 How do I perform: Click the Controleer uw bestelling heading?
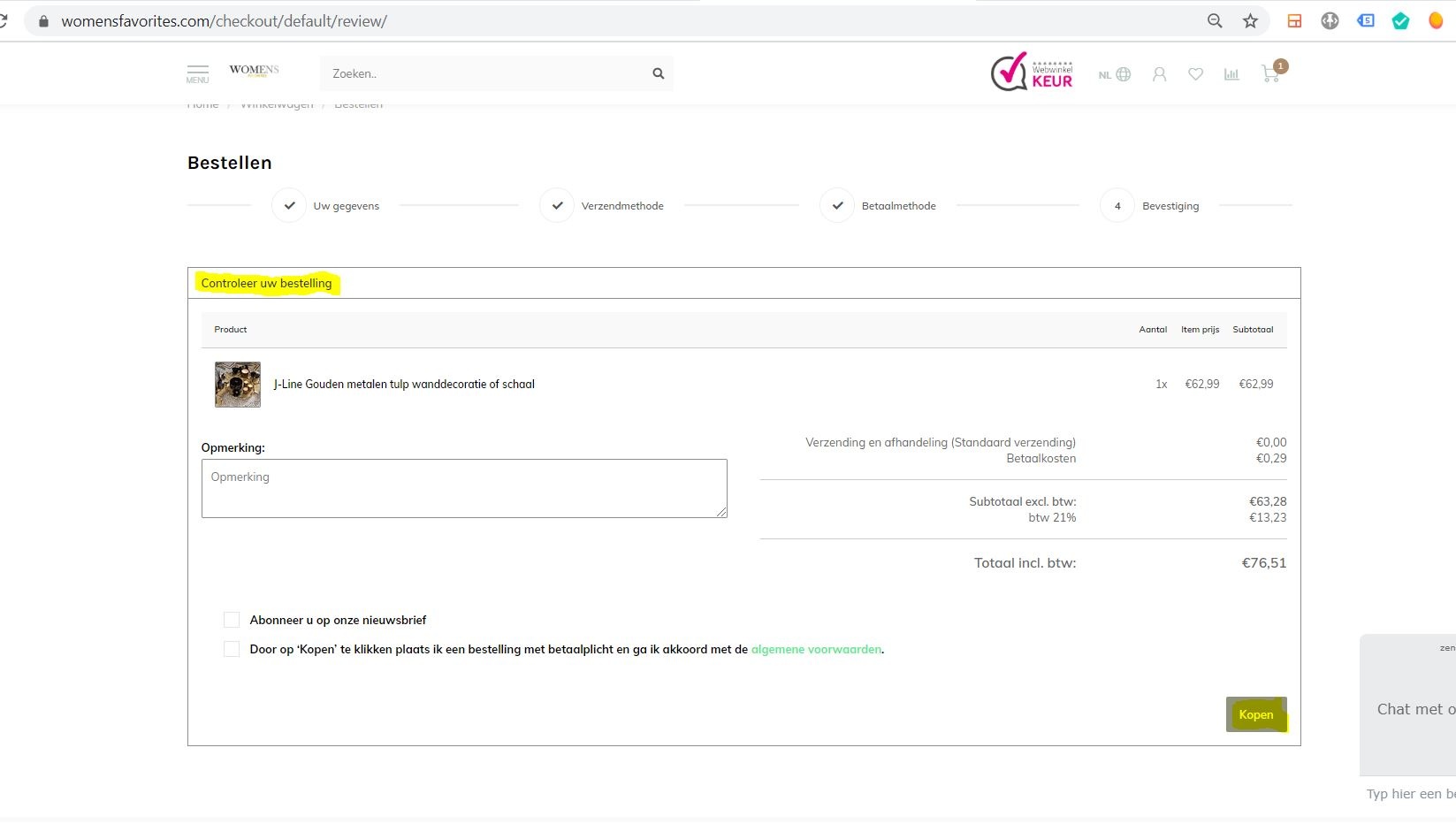(x=266, y=283)
